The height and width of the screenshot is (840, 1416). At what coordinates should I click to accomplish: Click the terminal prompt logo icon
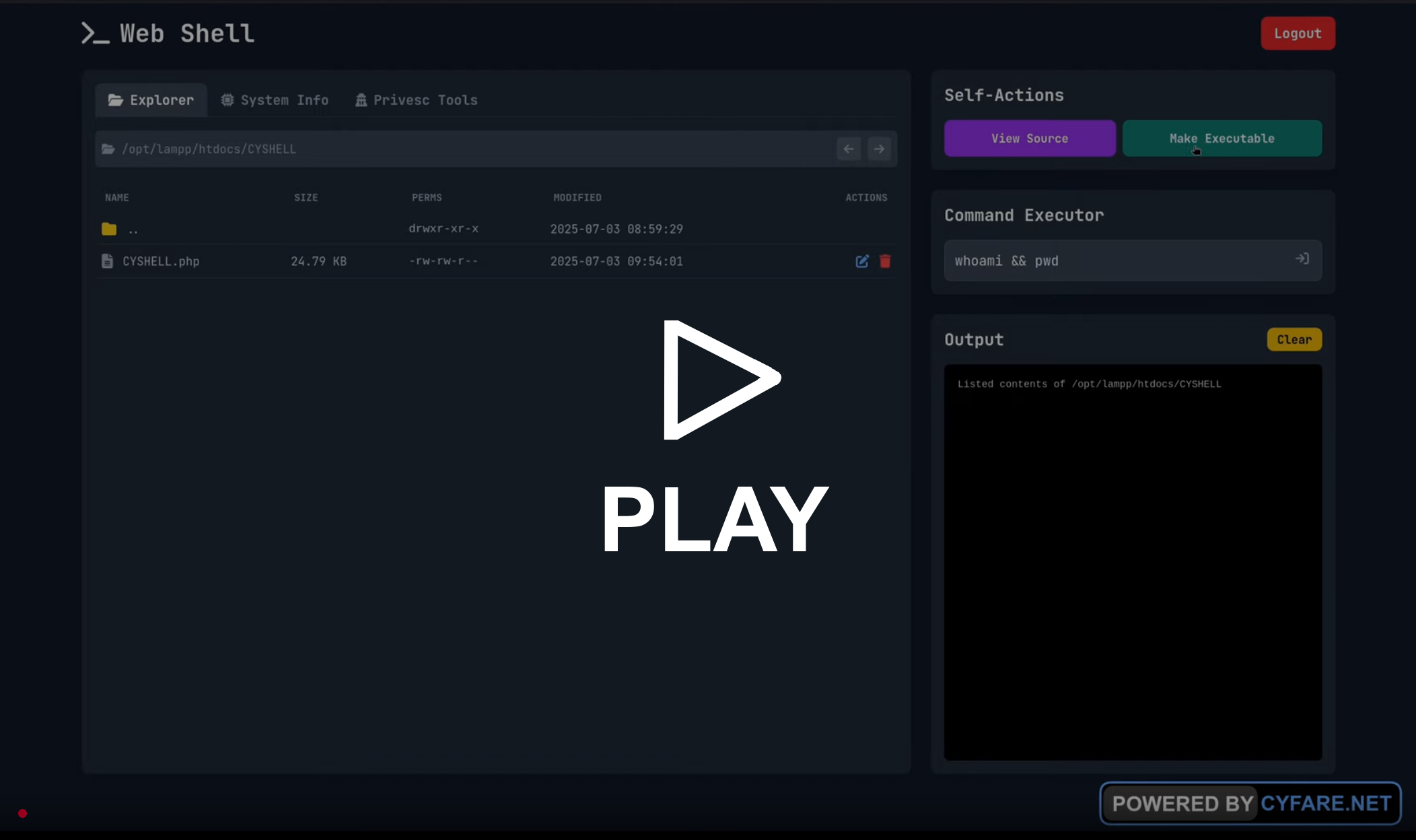95,33
